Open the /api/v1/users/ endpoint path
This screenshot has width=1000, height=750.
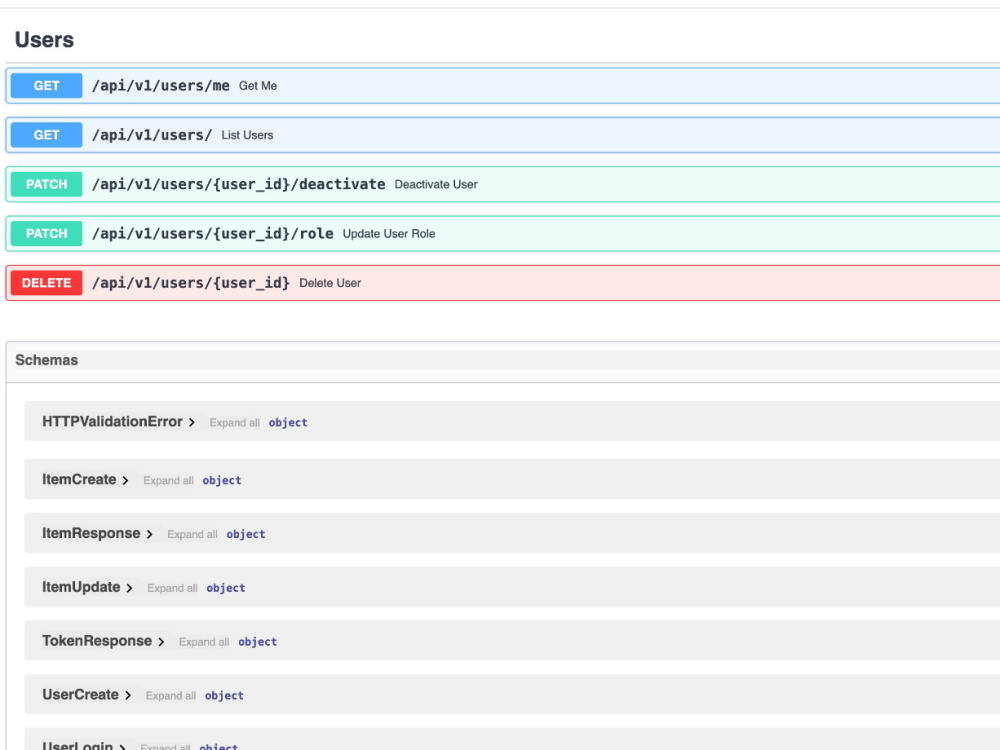(x=152, y=135)
